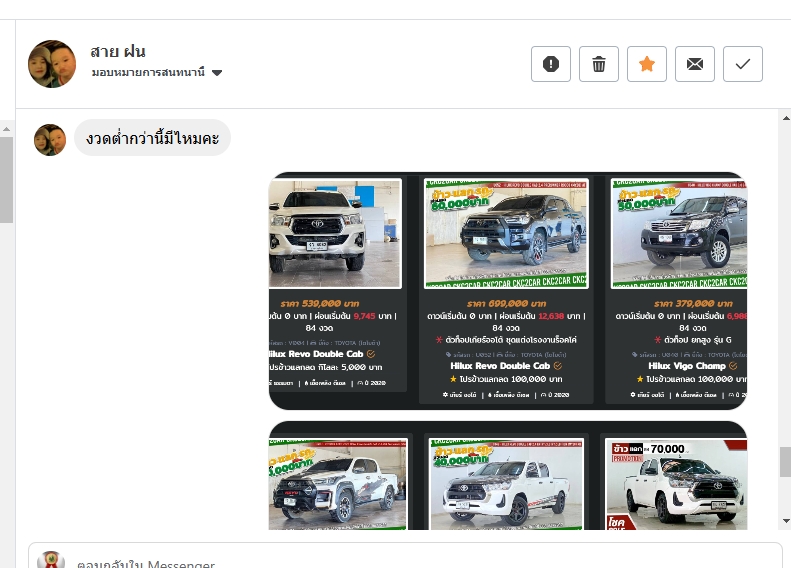Click right scrollbar down arrow
Viewport: 791px width, 568px height.
[x=785, y=521]
